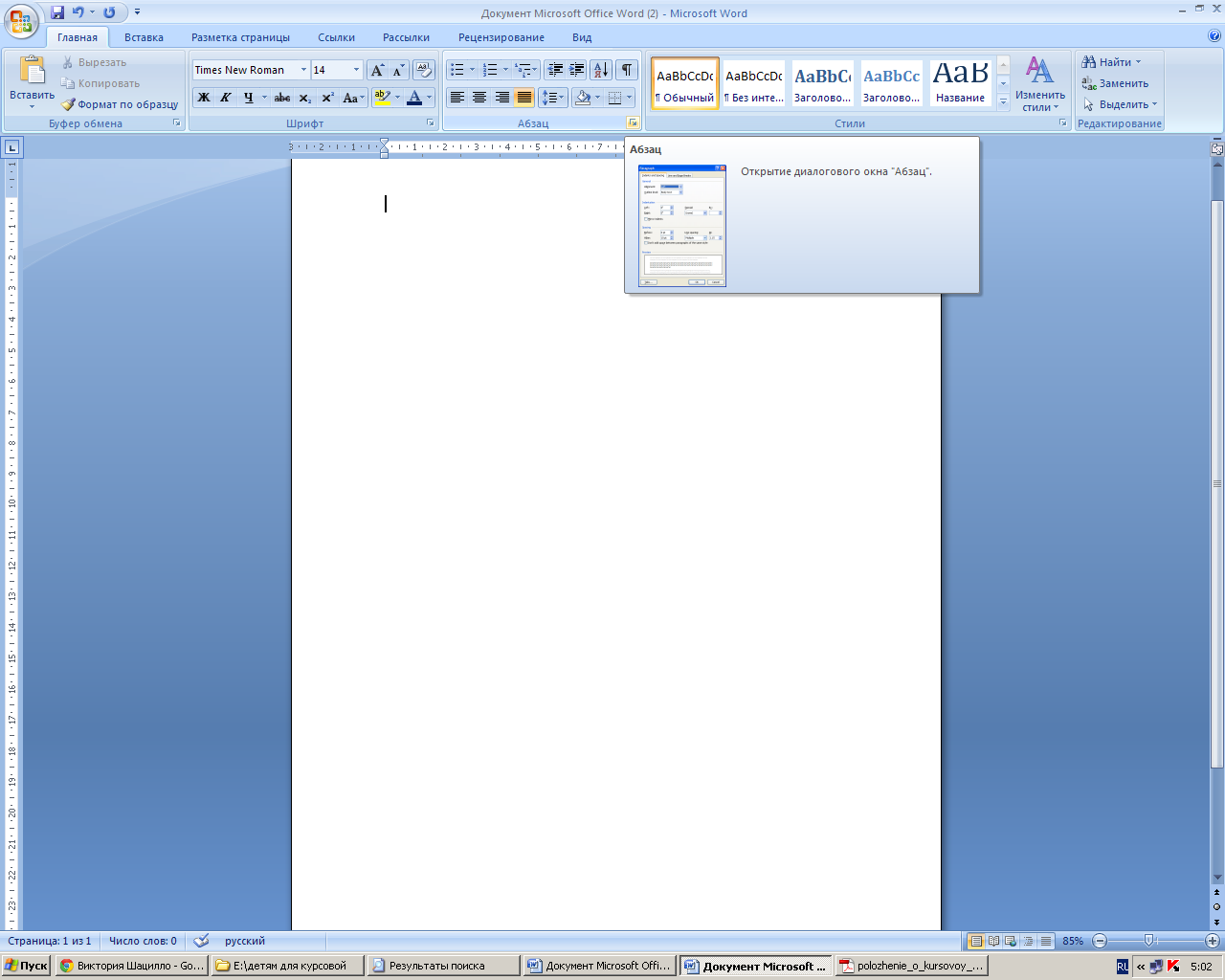Click the Superscript x² icon
The height and width of the screenshot is (980, 1225).
click(327, 98)
